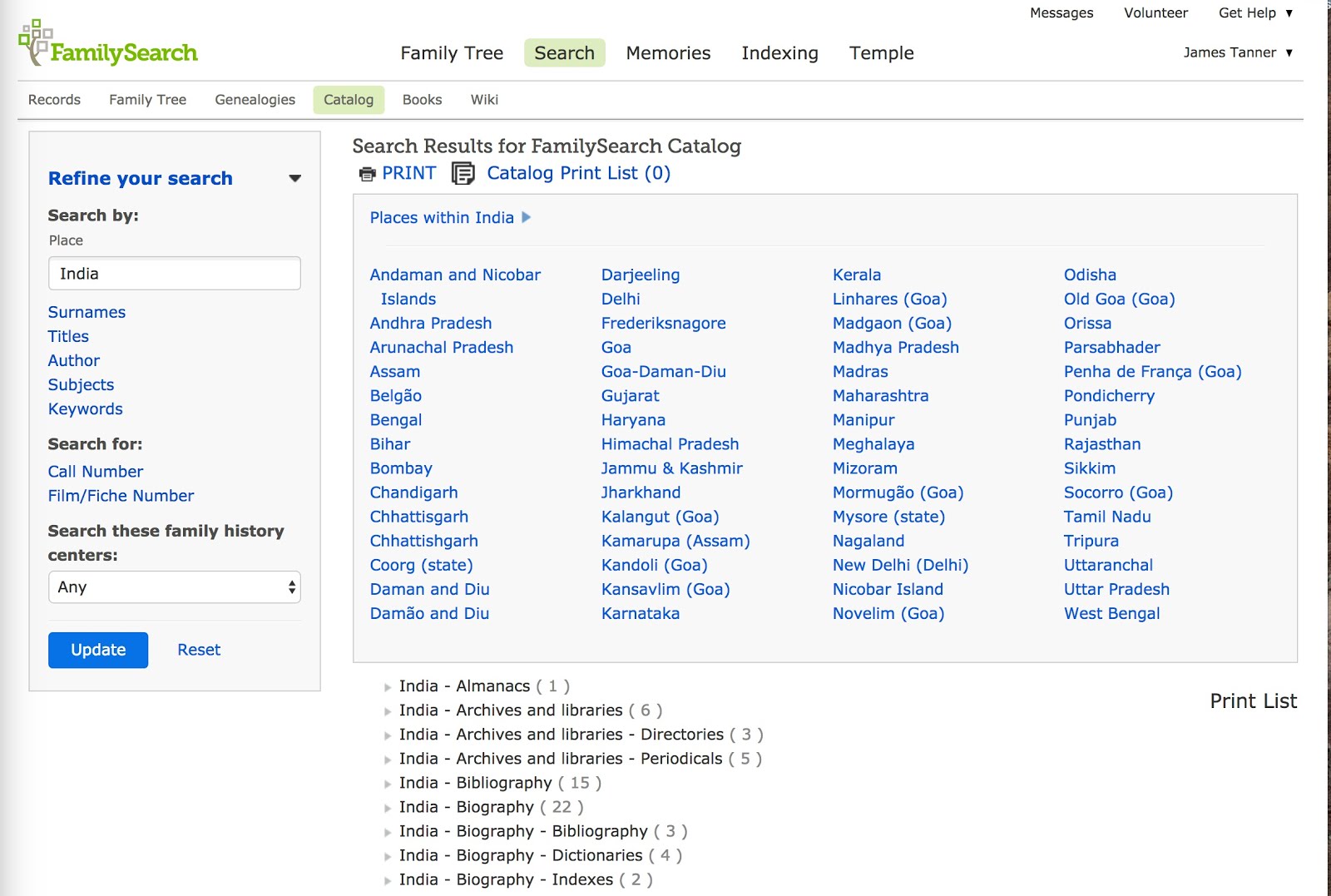Expand India - Archives and libraries - Directories

tap(388, 735)
